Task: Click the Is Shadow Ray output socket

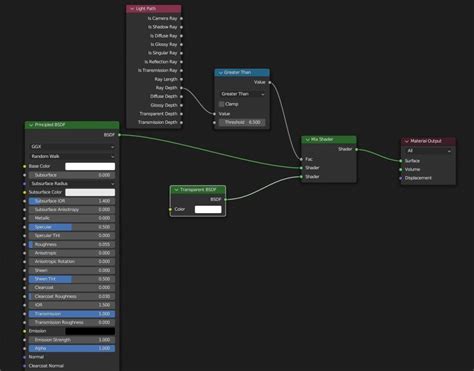Action: click(x=181, y=27)
